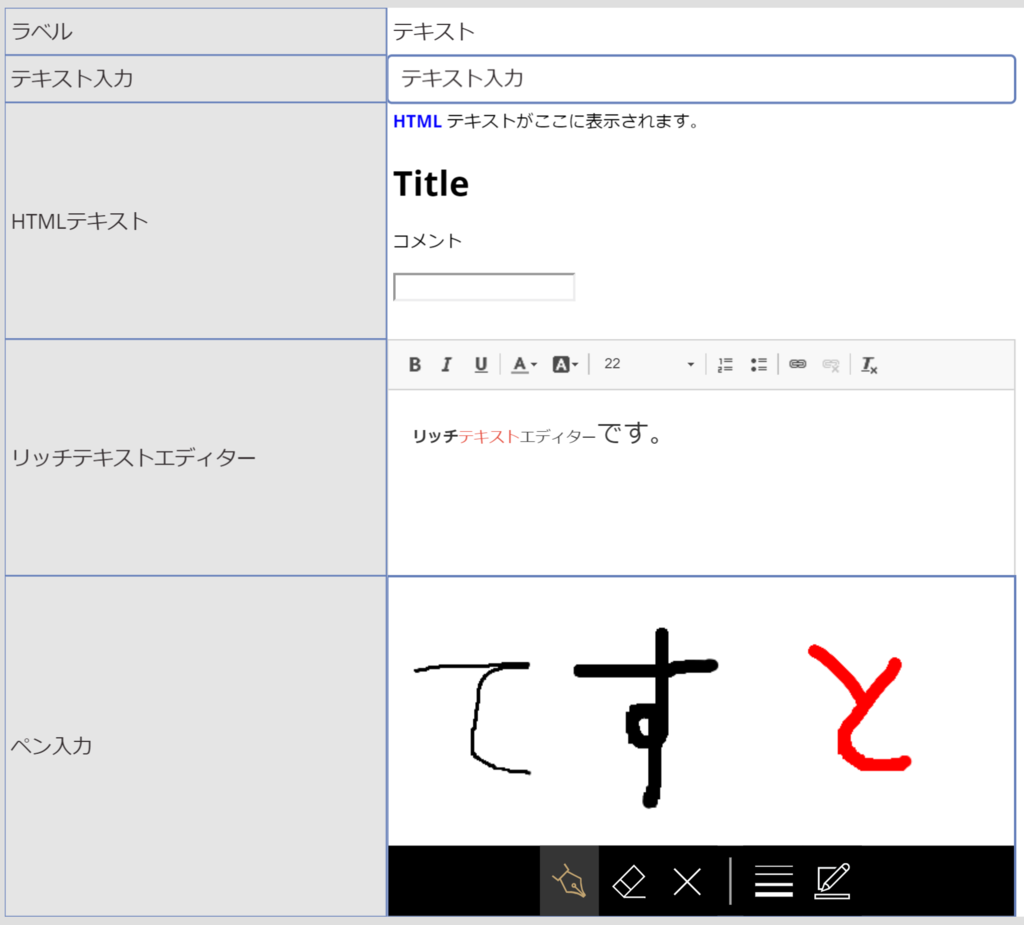Click the Remove Format icon

click(x=868, y=364)
